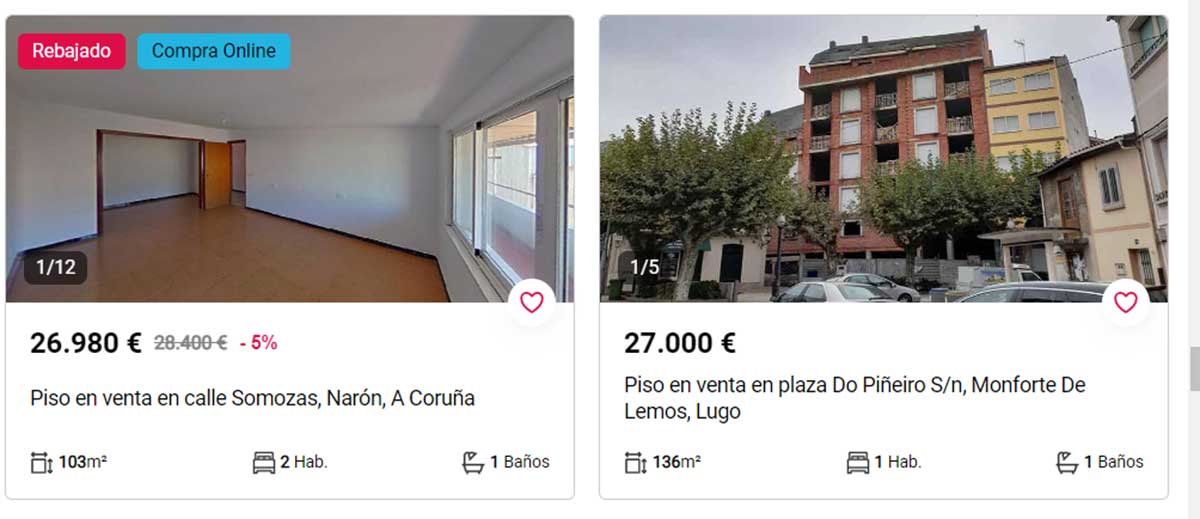Click the 103m² area icon
The width and height of the screenshot is (1200, 519).
tap(41, 463)
